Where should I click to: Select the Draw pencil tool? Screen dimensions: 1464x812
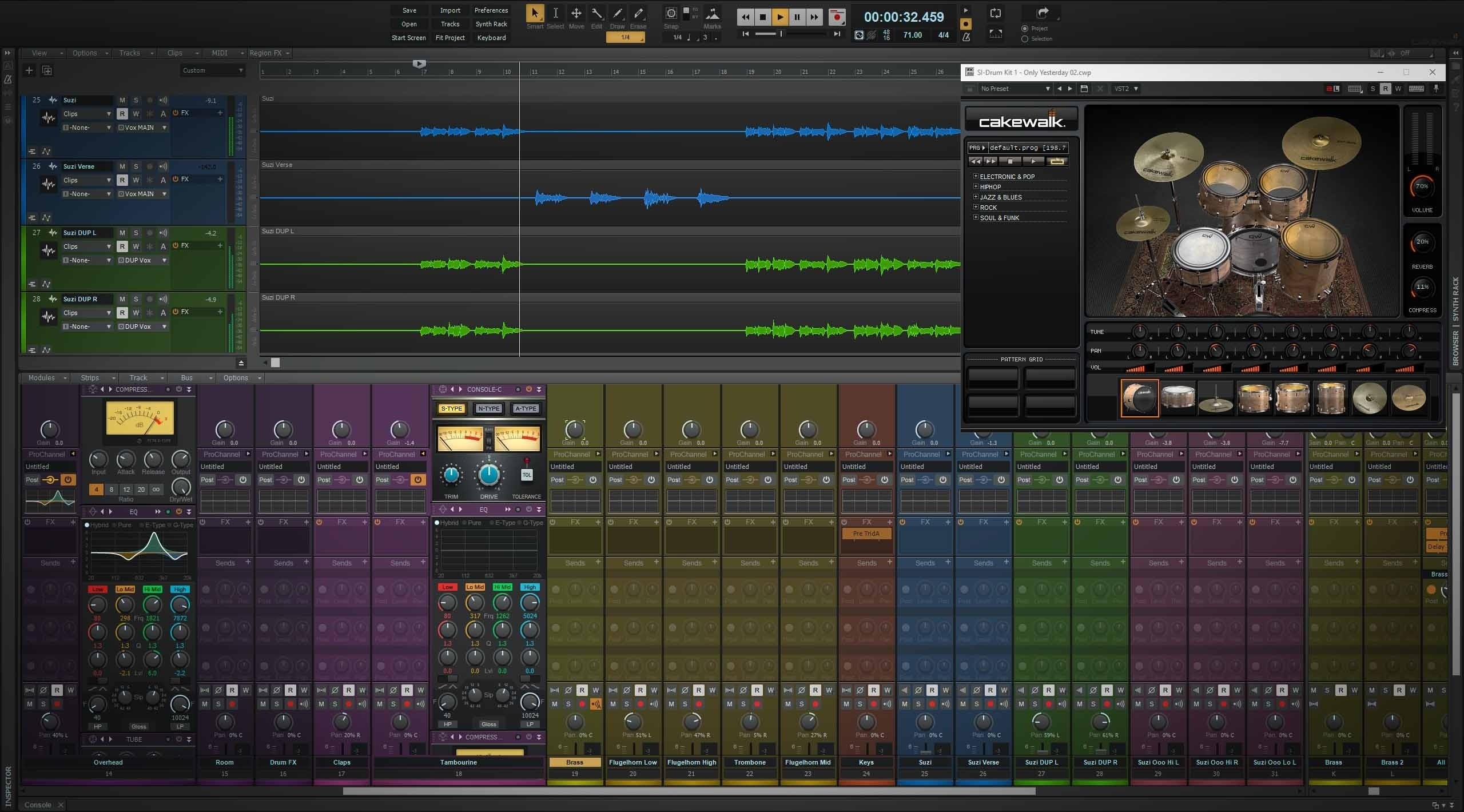(617, 14)
